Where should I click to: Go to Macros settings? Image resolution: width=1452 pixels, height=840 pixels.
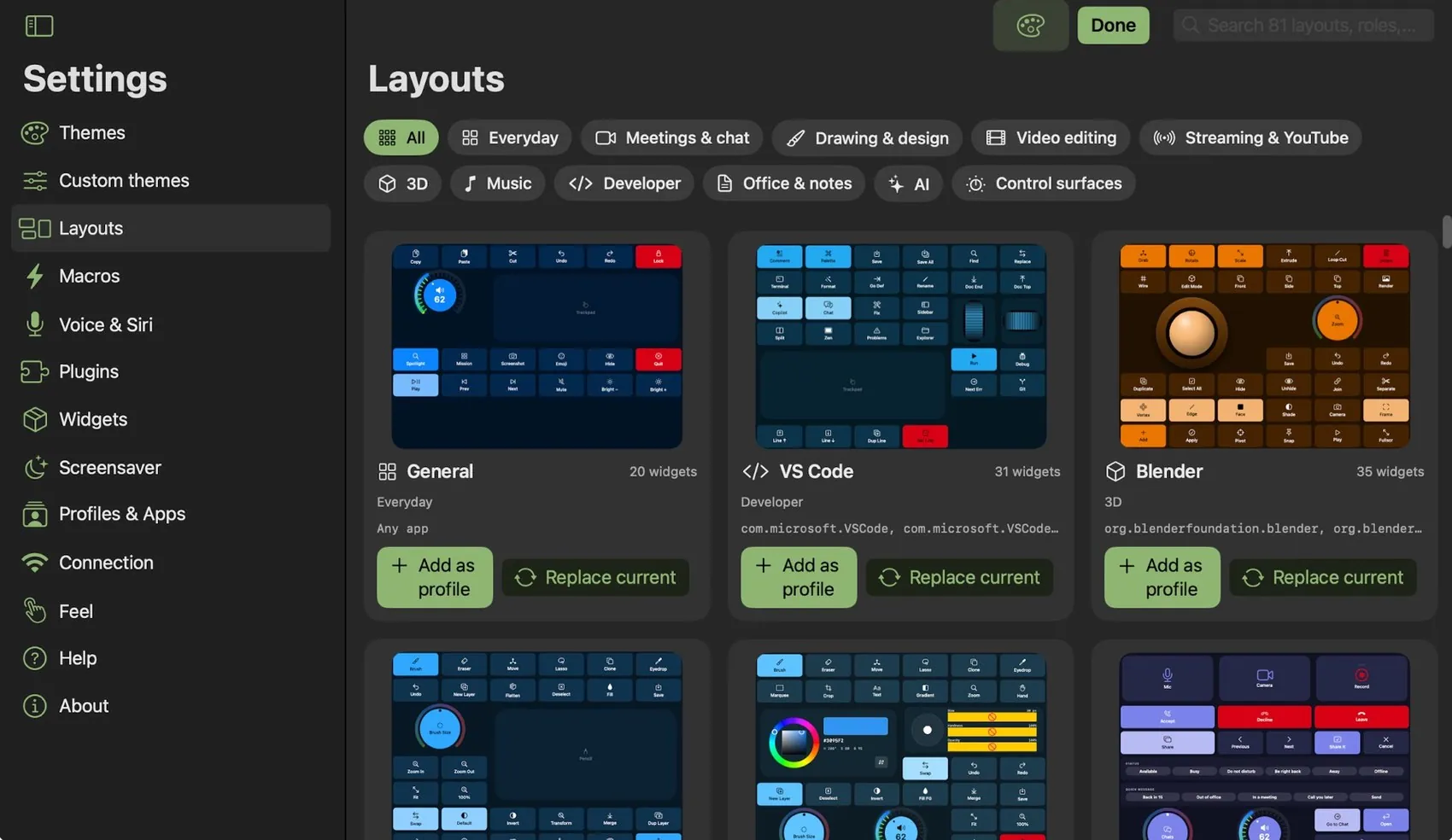[x=171, y=277]
